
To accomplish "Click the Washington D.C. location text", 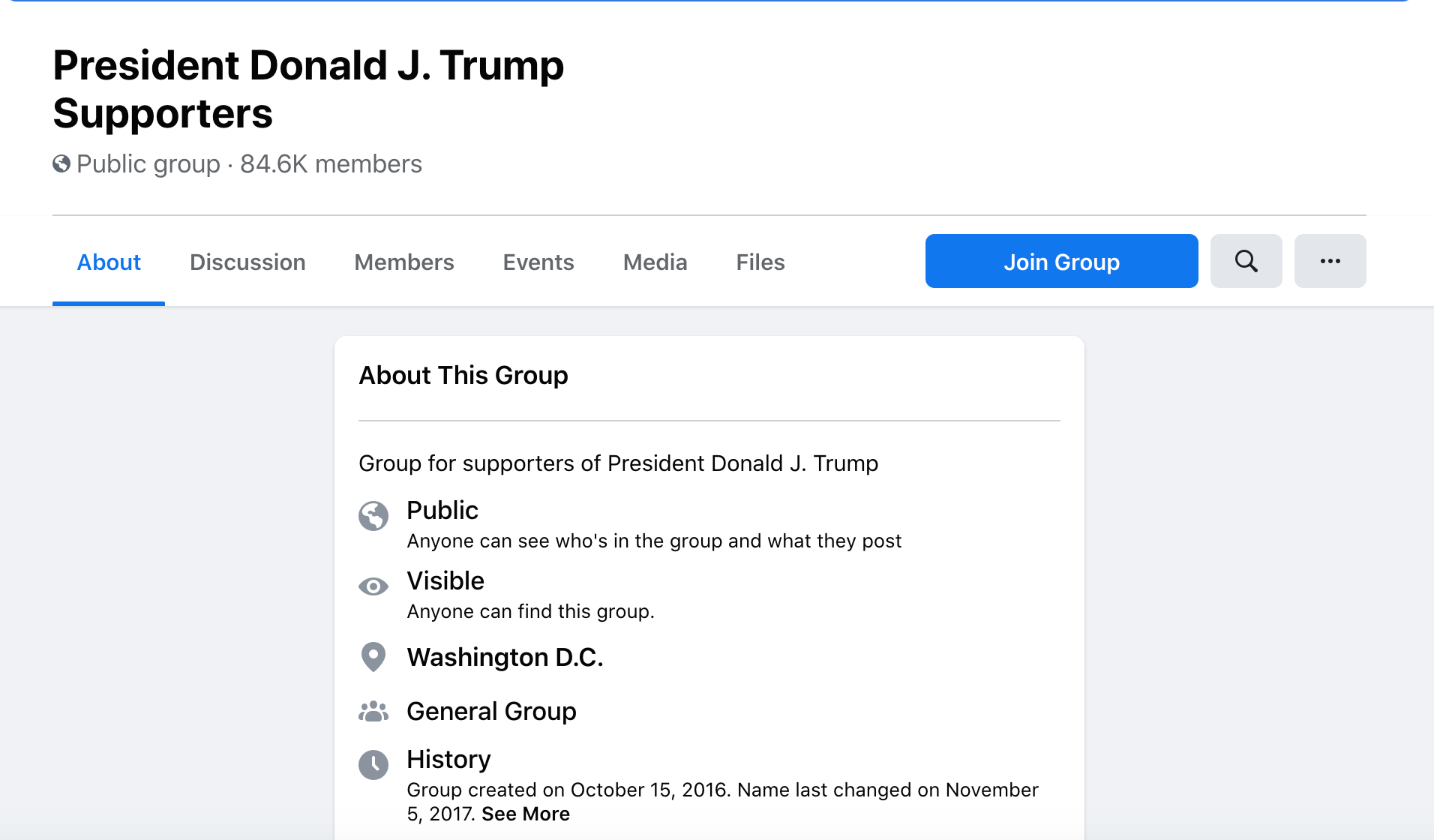I will click(505, 657).
